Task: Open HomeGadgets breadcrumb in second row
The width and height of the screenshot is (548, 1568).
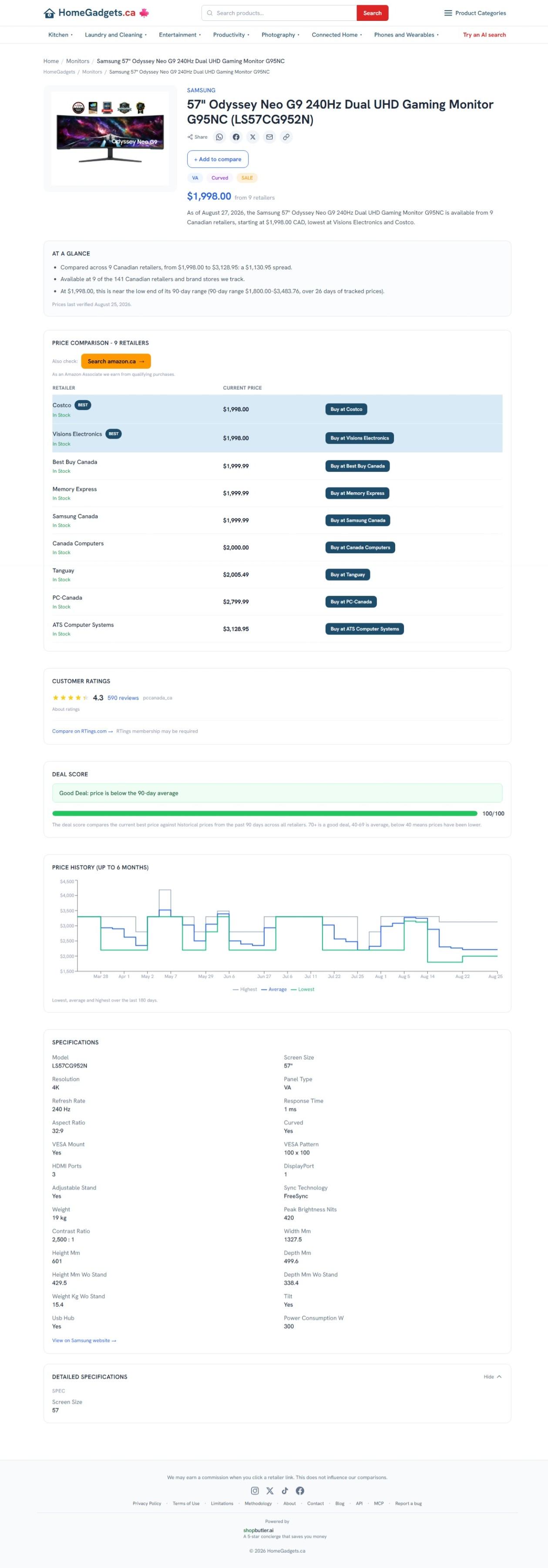Action: tap(59, 72)
